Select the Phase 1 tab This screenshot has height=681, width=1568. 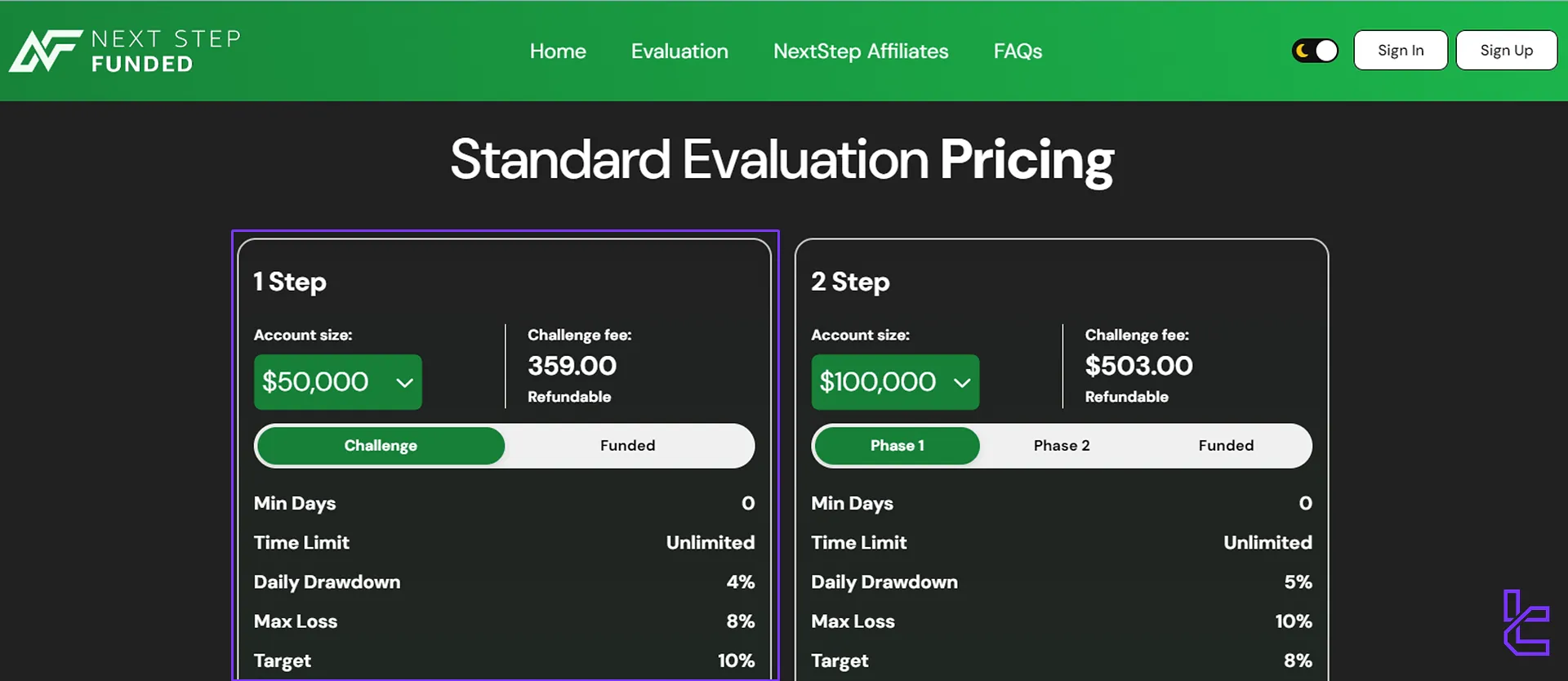pos(896,445)
